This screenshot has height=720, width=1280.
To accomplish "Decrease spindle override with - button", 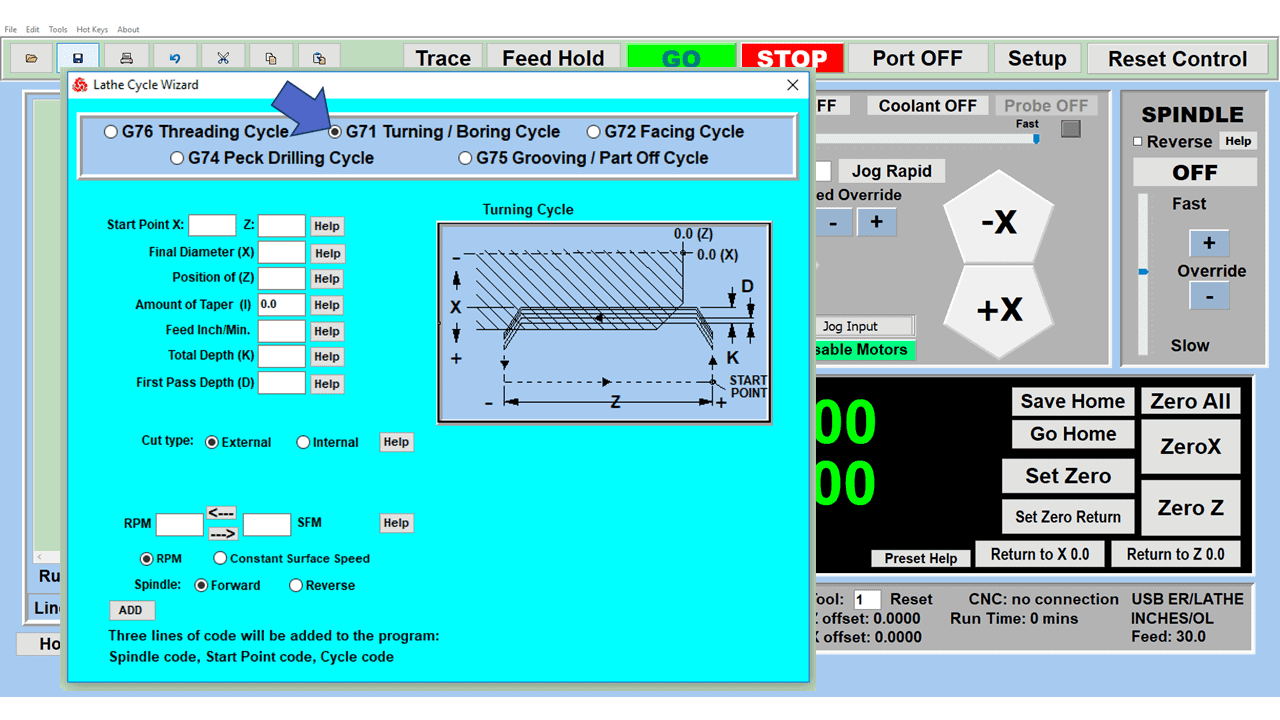I will point(1209,296).
